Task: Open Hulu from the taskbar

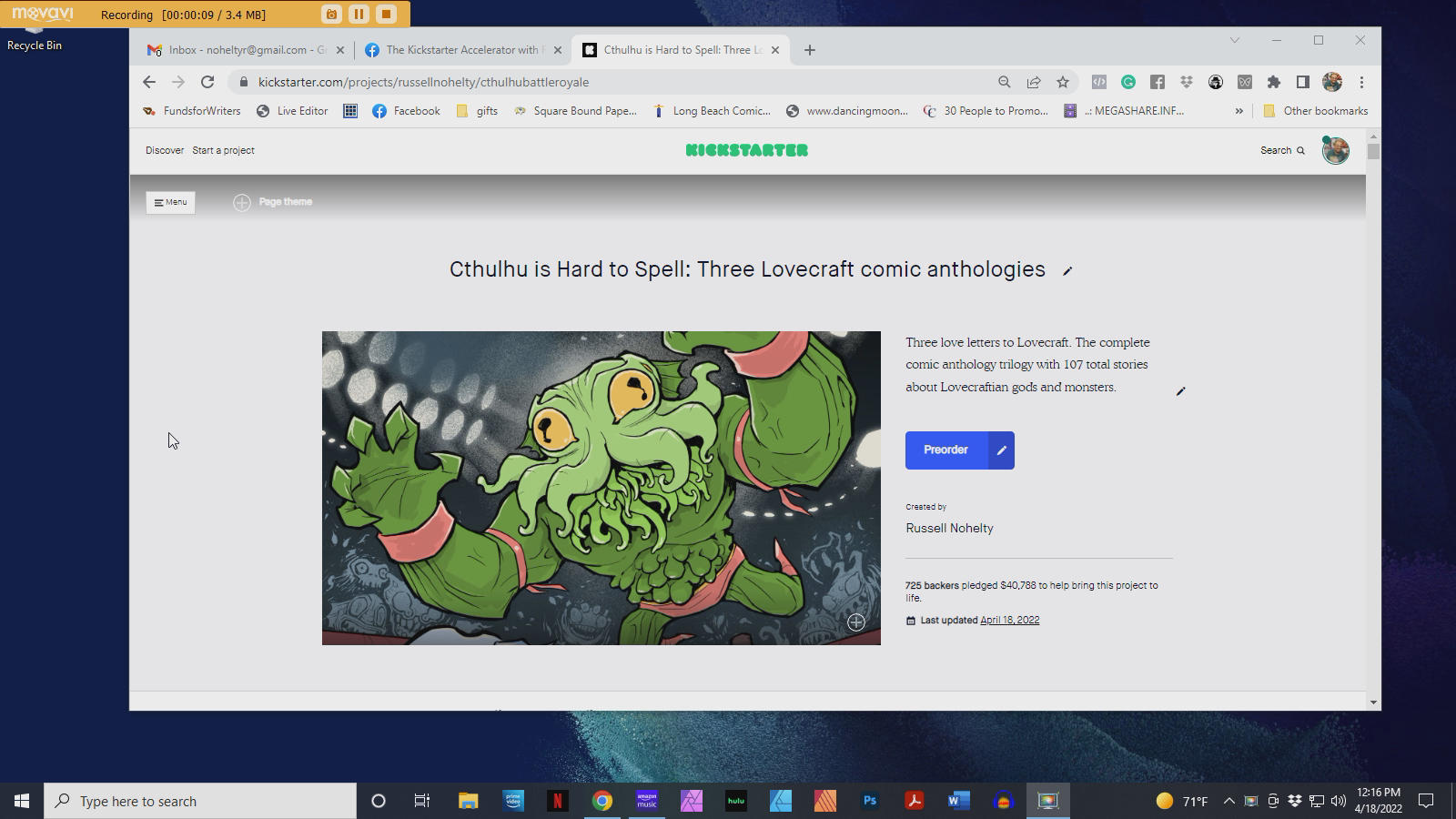Action: click(x=736, y=801)
